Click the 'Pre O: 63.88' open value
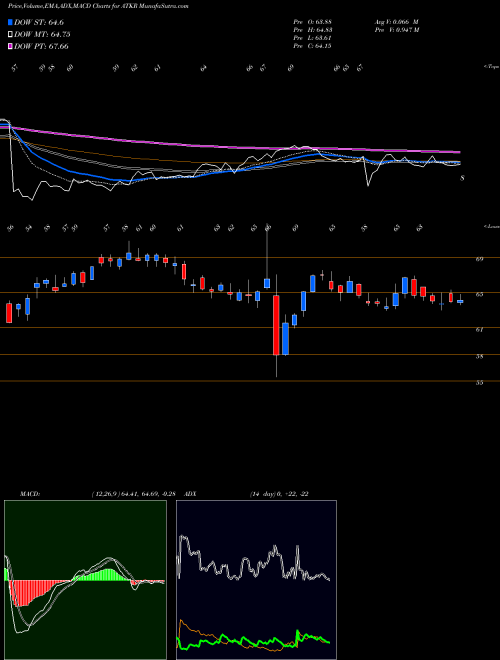 313,22
